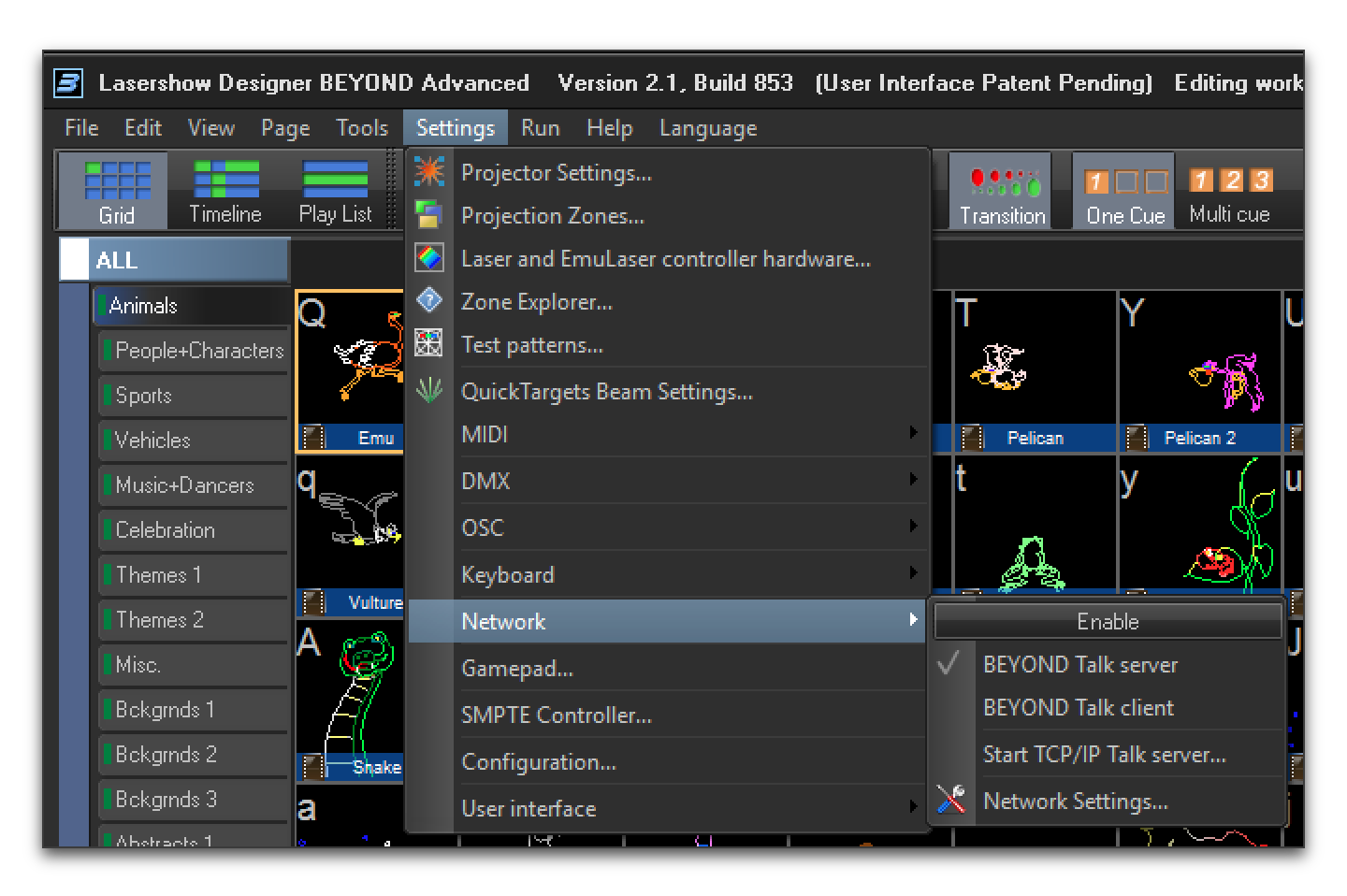Select the Emu cue thumbnail
Image resolution: width=1347 pixels, height=896 pixels.
(351, 371)
